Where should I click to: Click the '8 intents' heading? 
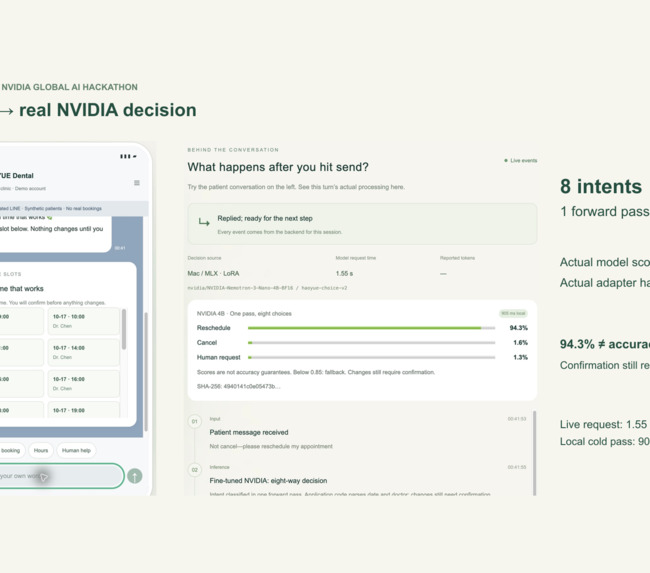pos(601,187)
